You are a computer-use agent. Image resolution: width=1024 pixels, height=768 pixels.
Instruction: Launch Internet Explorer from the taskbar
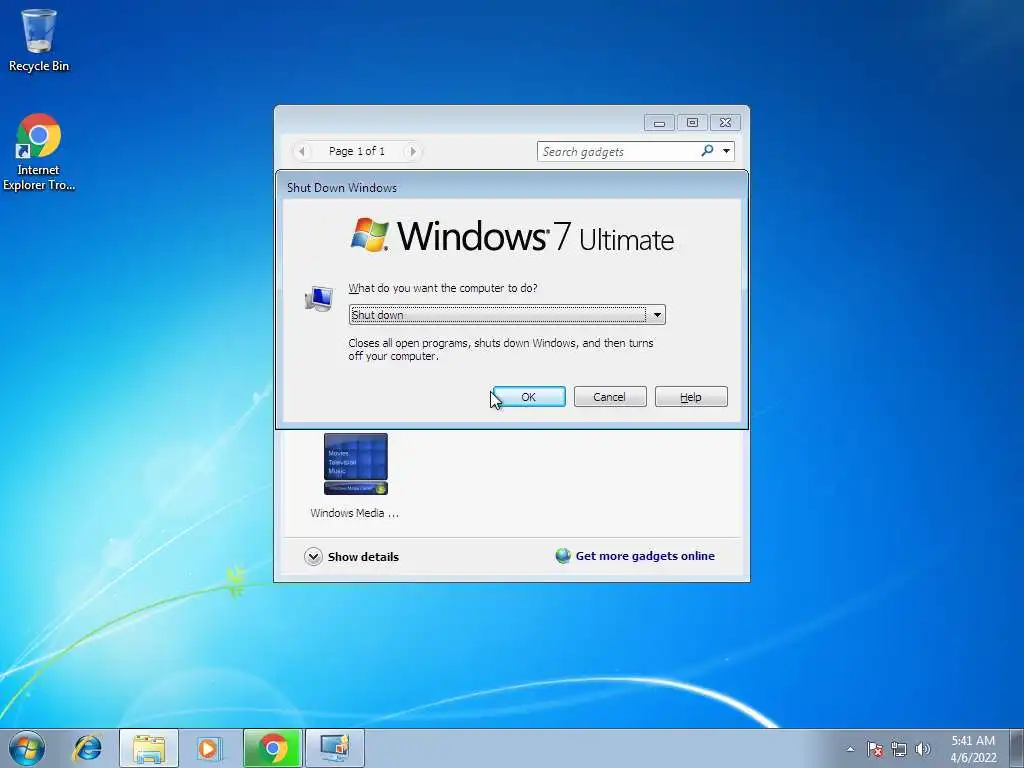[x=88, y=748]
